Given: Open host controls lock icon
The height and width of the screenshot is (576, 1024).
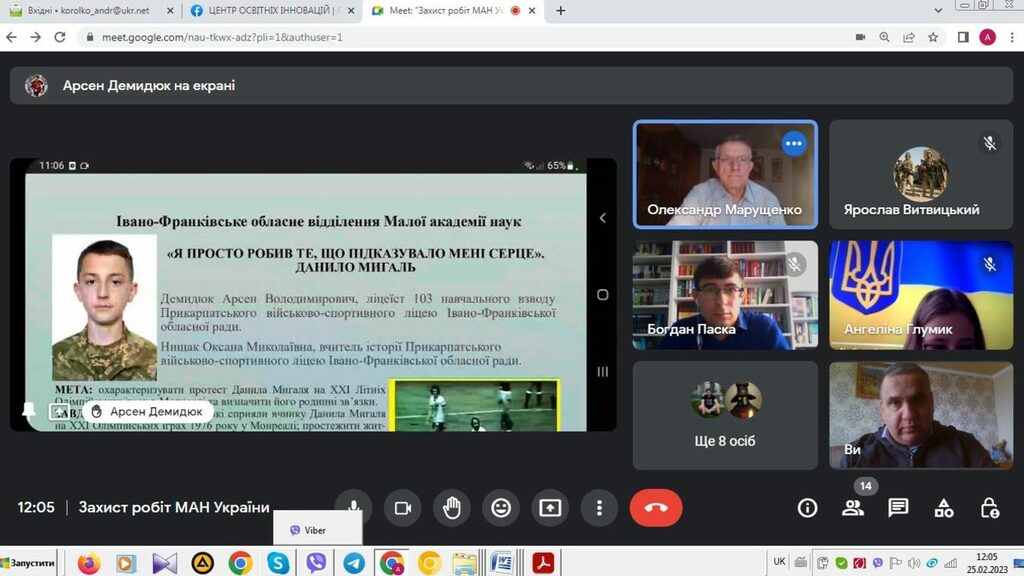Looking at the screenshot, I should point(989,508).
